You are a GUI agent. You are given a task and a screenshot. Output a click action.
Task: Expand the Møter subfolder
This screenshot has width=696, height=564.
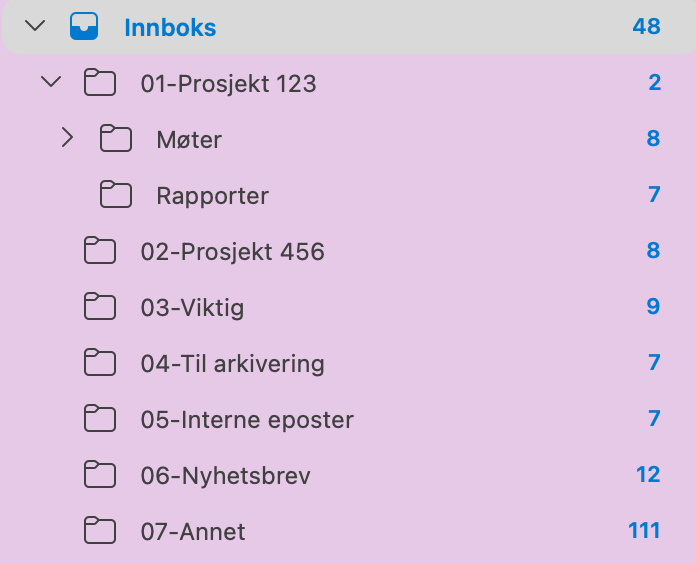(67, 139)
